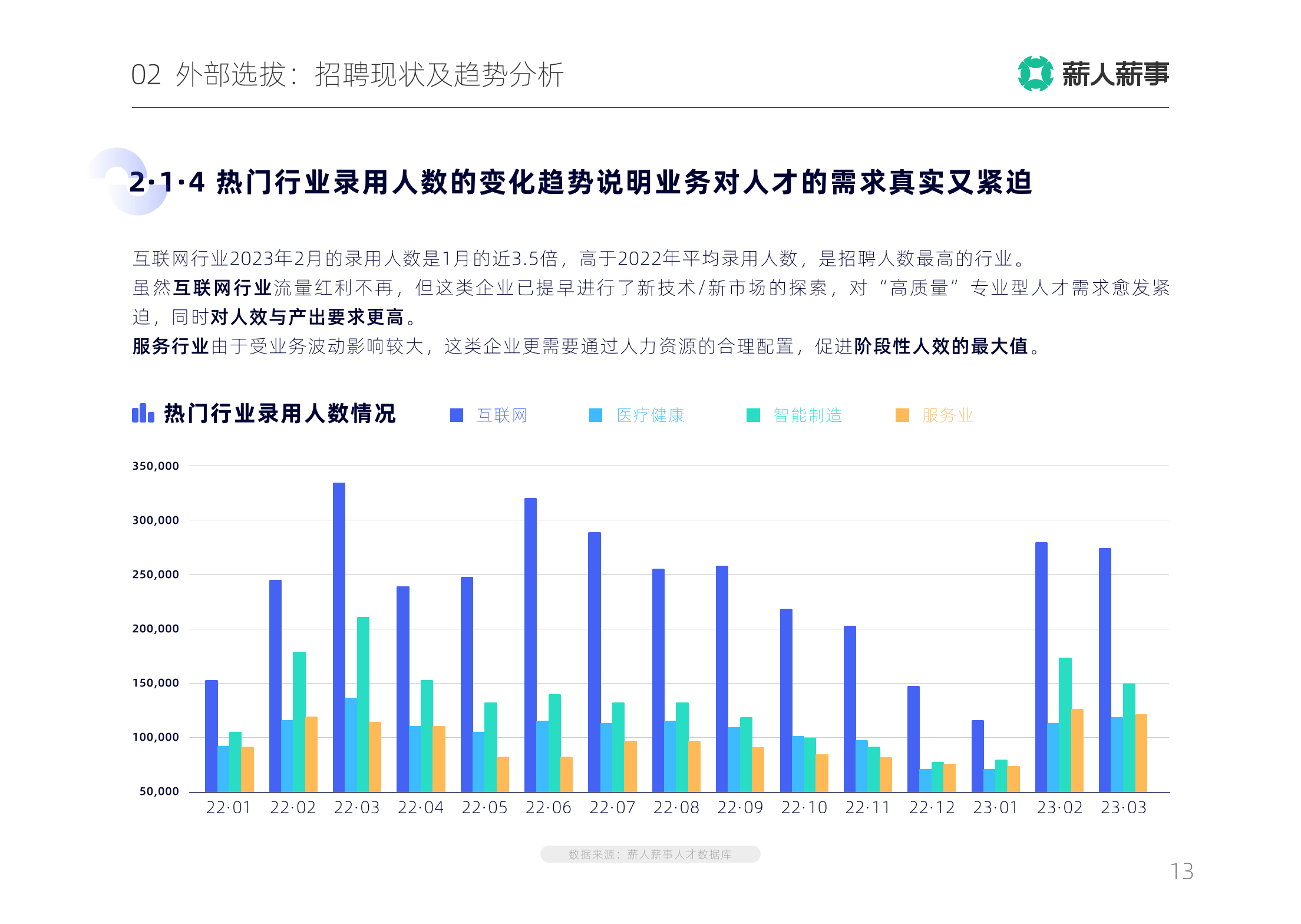Select the 医疗健康 legend label

click(650, 415)
